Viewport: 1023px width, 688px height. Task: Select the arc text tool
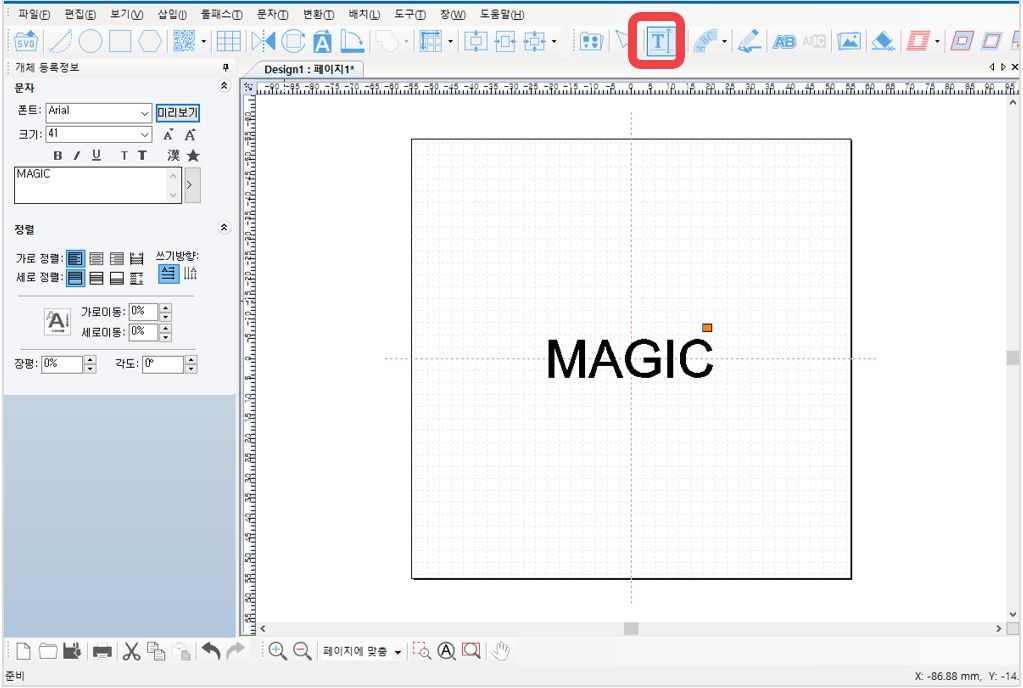point(705,41)
